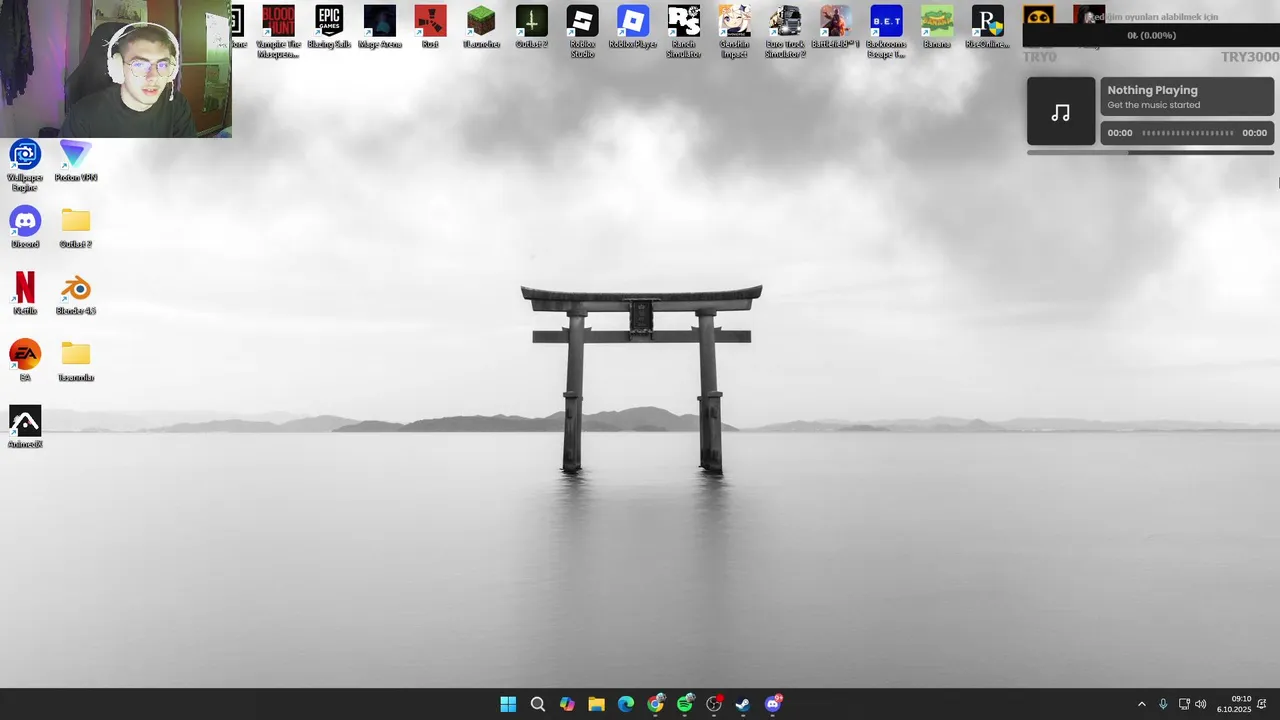Click the webcam overlay thumbnail
Screen dimensions: 1280x720
coord(116,69)
